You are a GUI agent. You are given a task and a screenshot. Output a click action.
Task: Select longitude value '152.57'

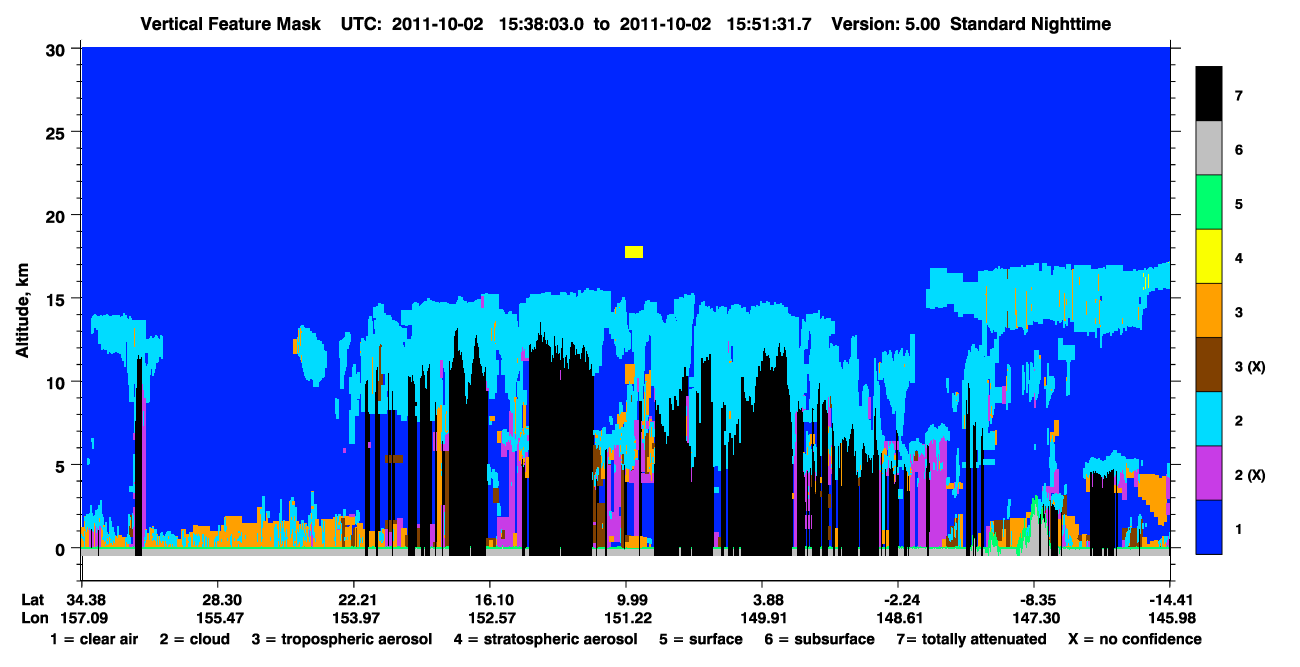pos(490,619)
